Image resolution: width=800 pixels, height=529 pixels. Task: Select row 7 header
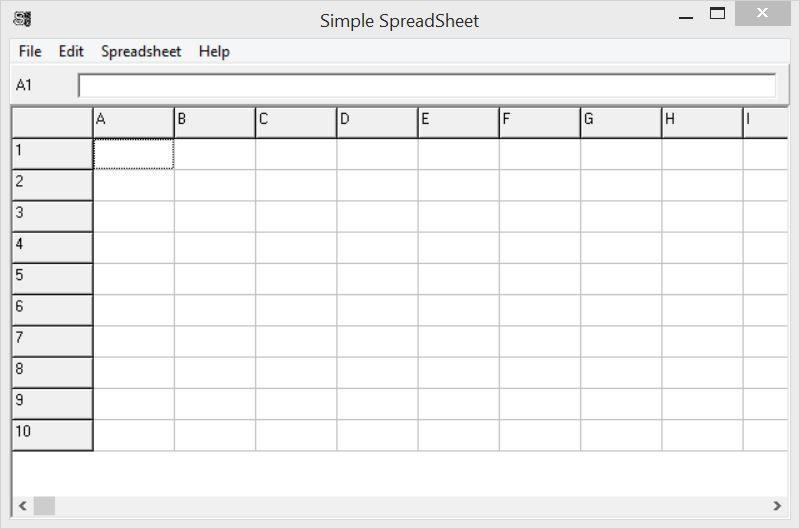tap(52, 341)
